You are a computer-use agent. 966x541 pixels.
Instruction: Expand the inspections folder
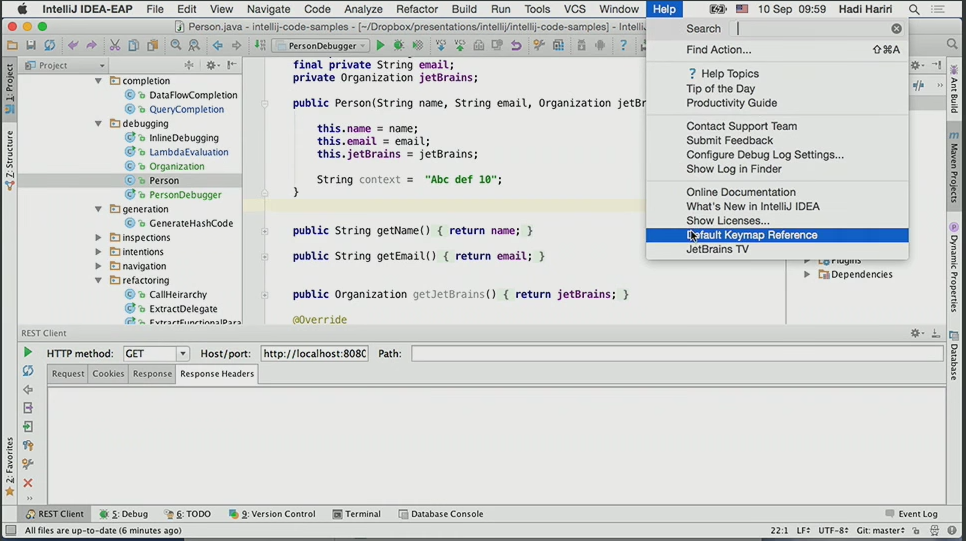(98, 237)
